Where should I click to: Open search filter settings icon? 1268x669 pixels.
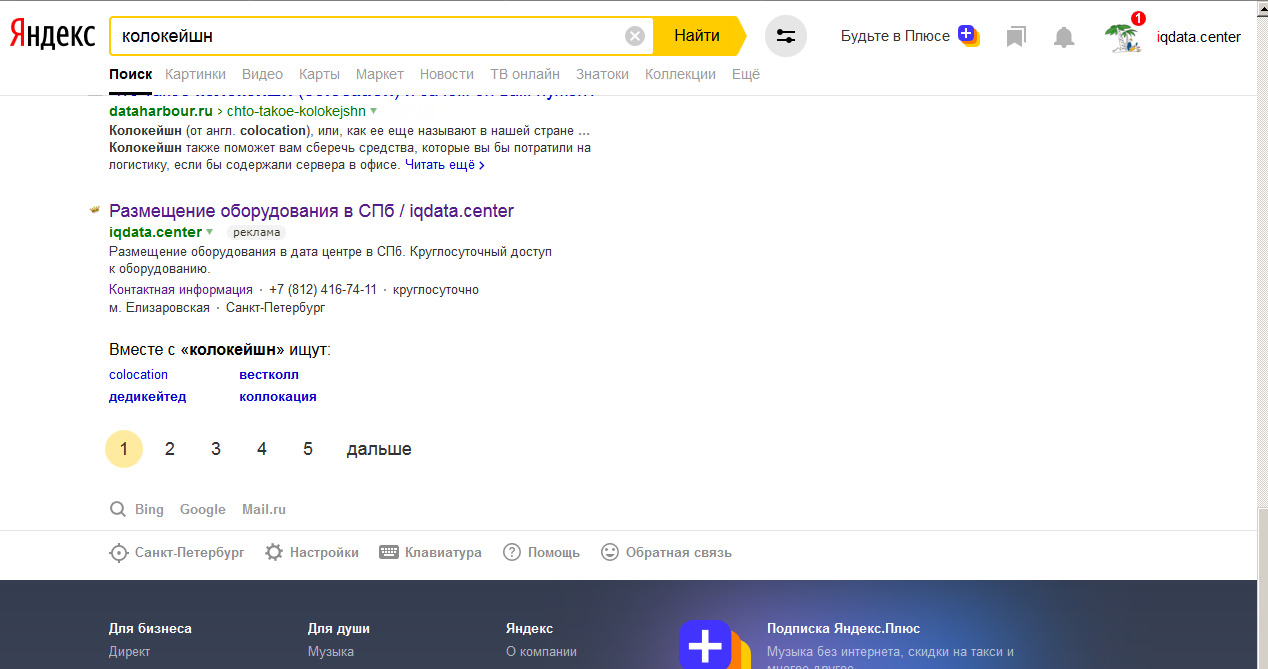[786, 36]
